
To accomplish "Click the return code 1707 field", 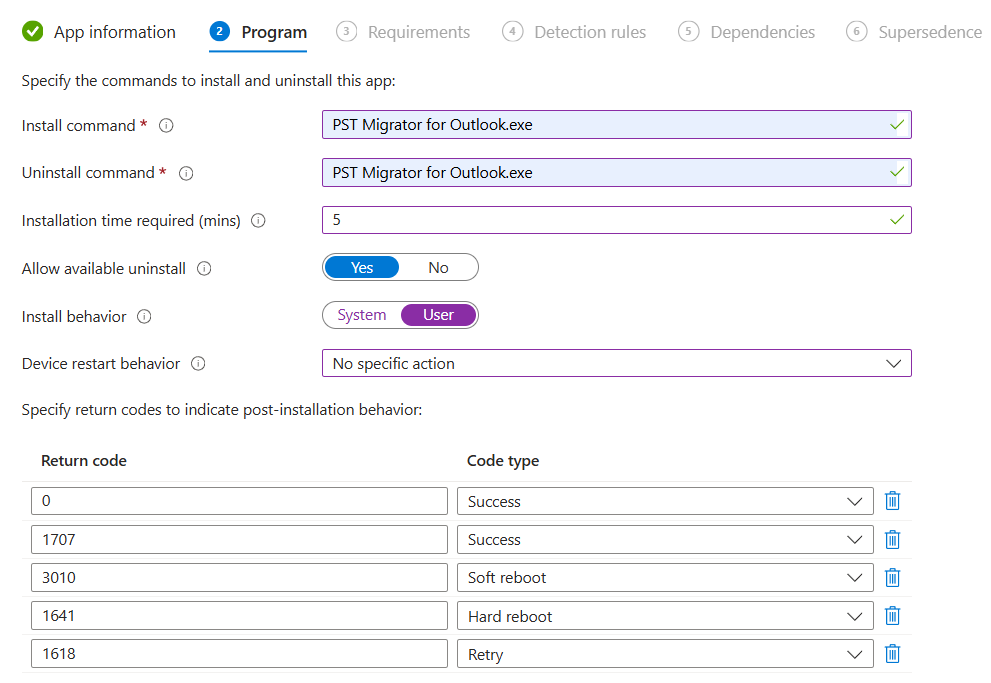I will click(x=239, y=540).
